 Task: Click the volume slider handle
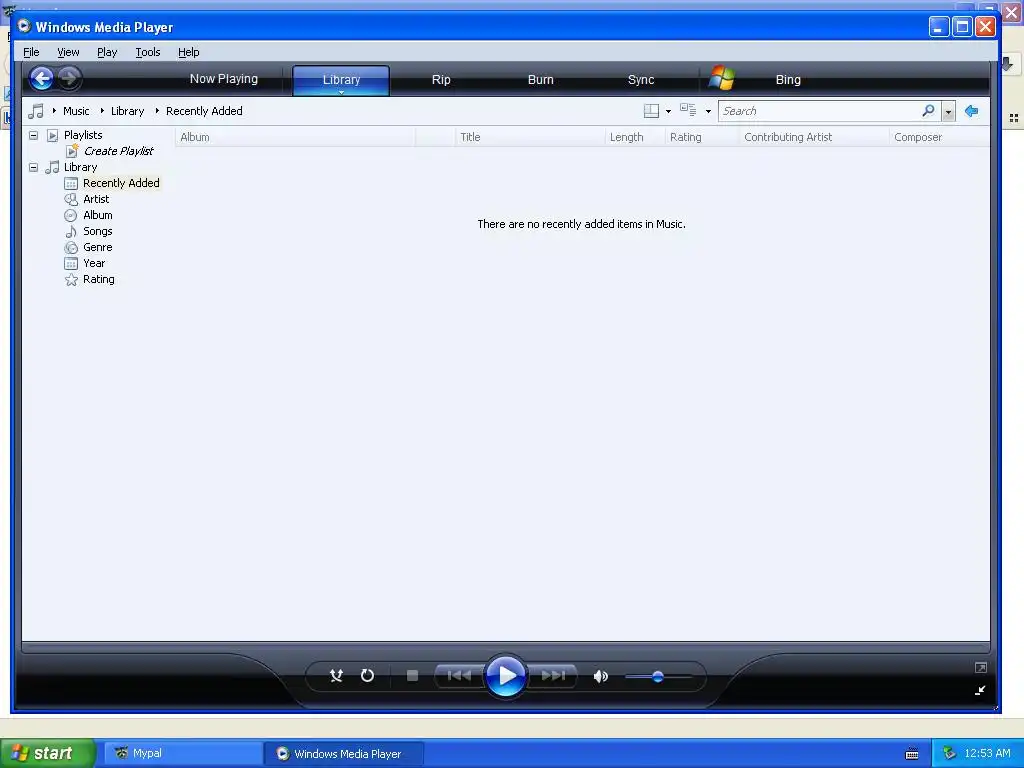(x=658, y=677)
